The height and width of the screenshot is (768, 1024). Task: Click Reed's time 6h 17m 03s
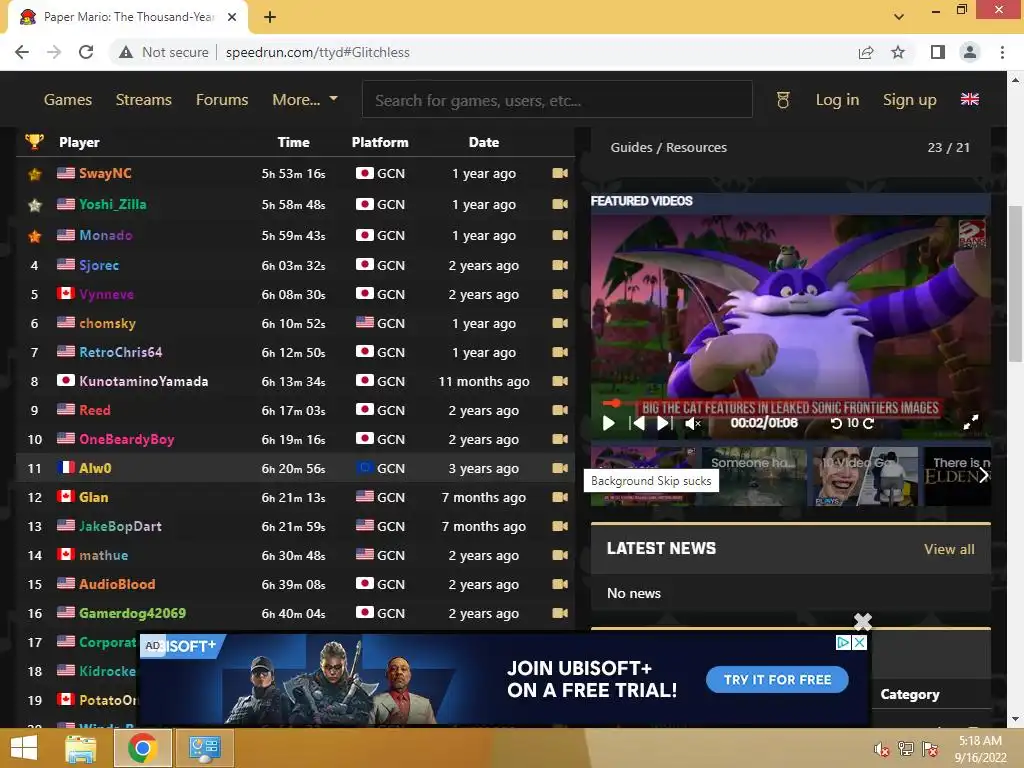[x=293, y=411]
